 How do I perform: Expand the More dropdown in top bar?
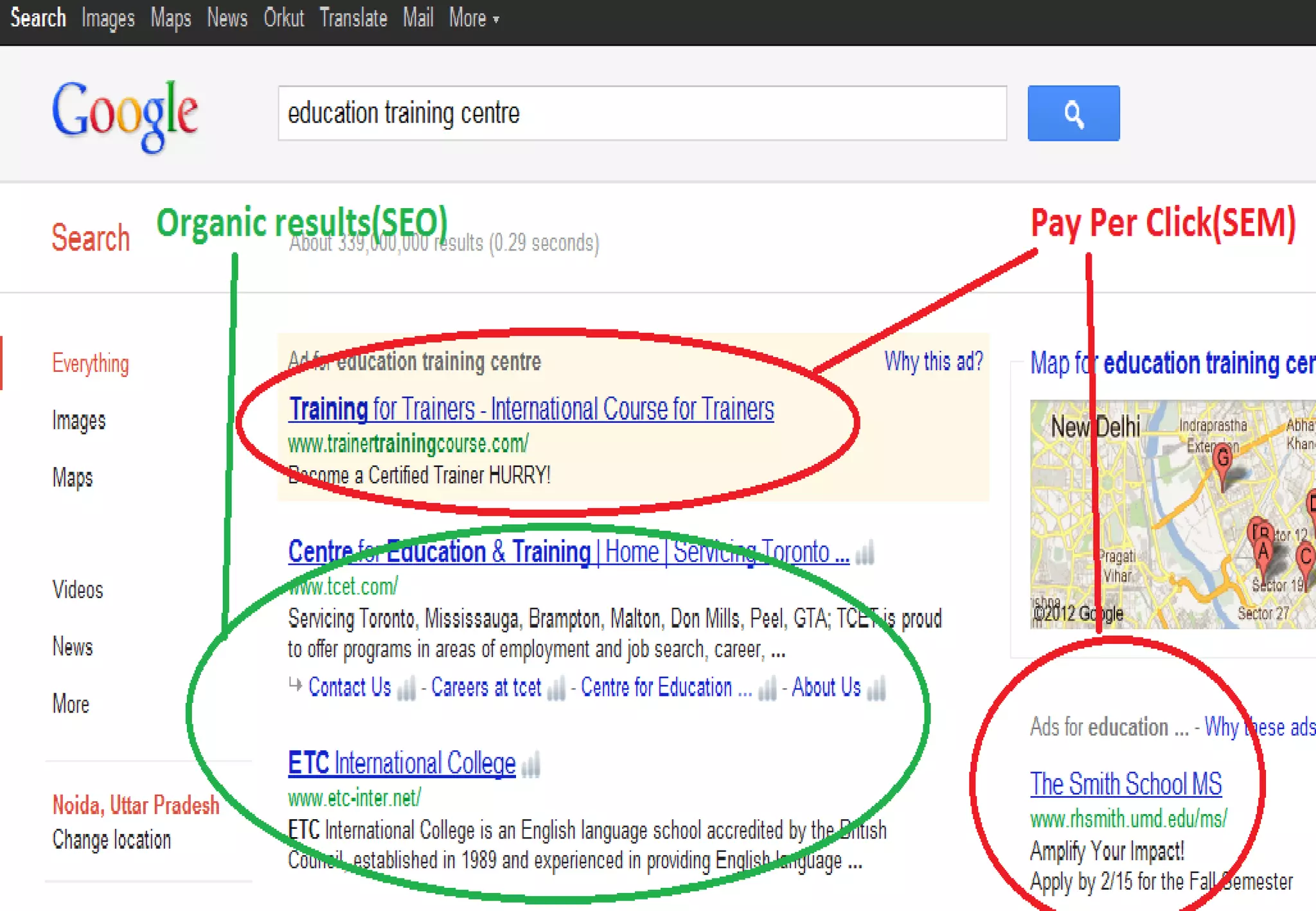point(474,19)
